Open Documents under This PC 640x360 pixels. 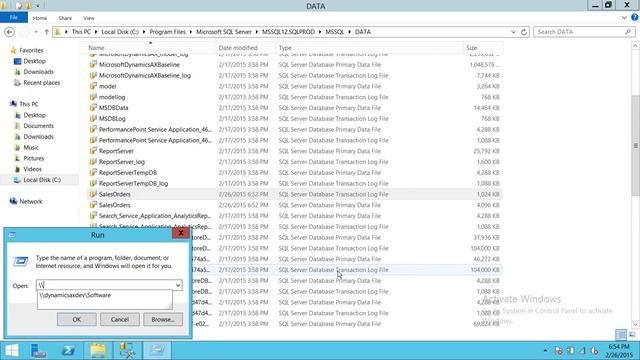(x=38, y=126)
